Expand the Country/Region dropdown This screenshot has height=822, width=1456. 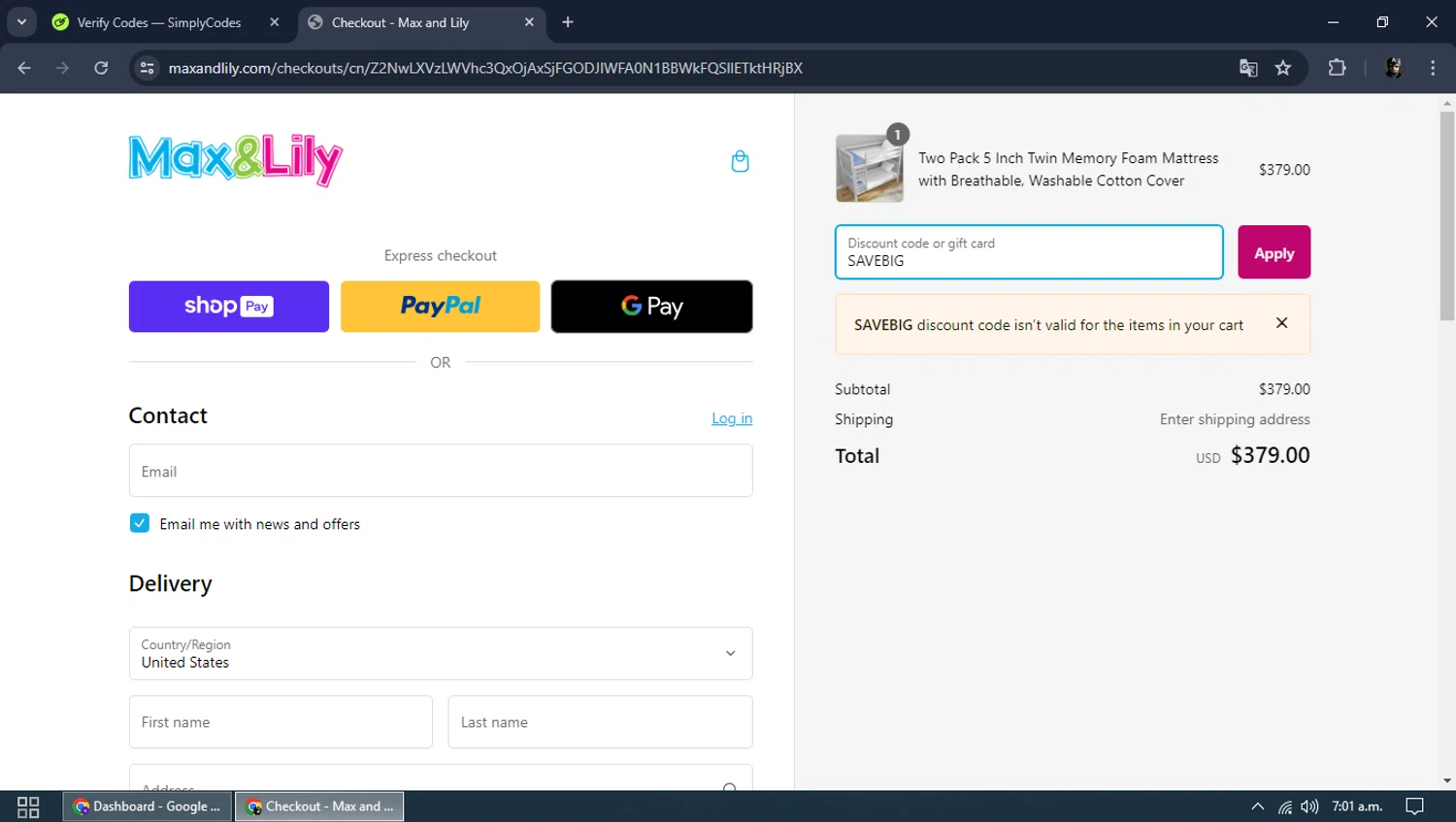pyautogui.click(x=441, y=653)
